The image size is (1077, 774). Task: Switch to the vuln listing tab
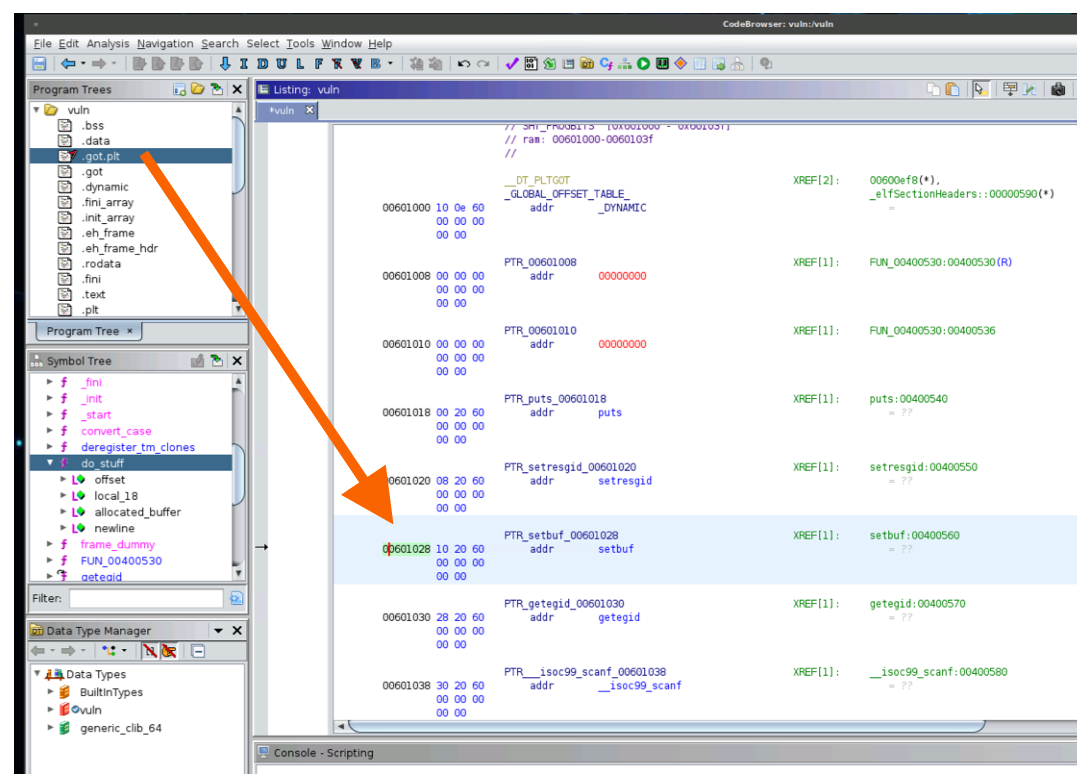pos(282,111)
